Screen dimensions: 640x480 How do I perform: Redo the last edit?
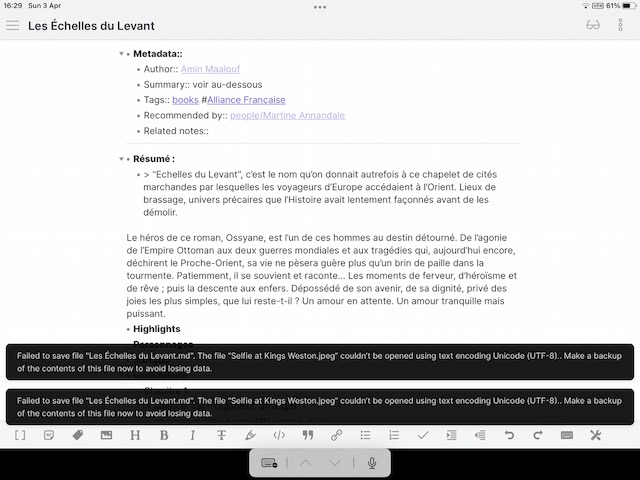tap(538, 435)
